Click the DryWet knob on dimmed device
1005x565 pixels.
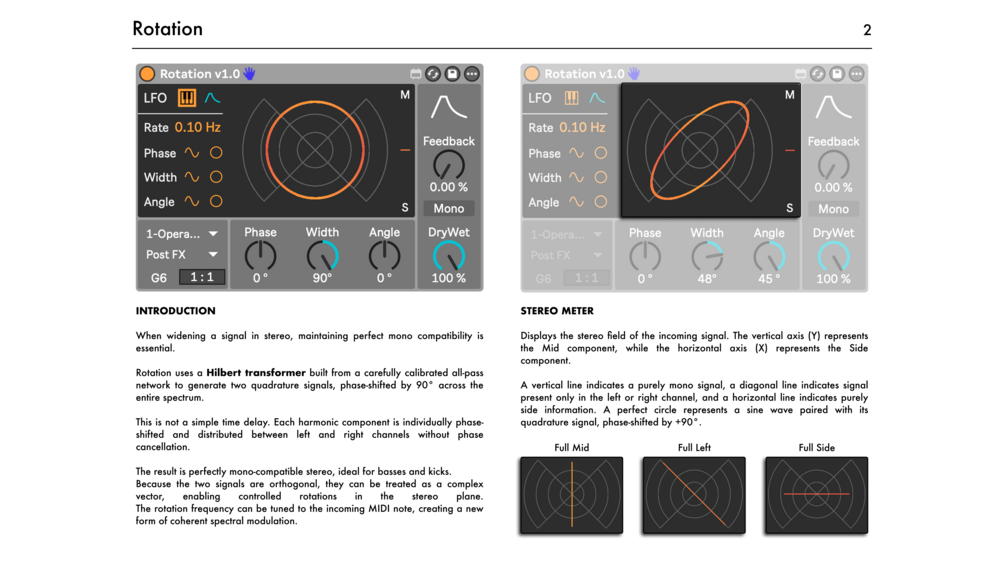pyautogui.click(x=833, y=257)
